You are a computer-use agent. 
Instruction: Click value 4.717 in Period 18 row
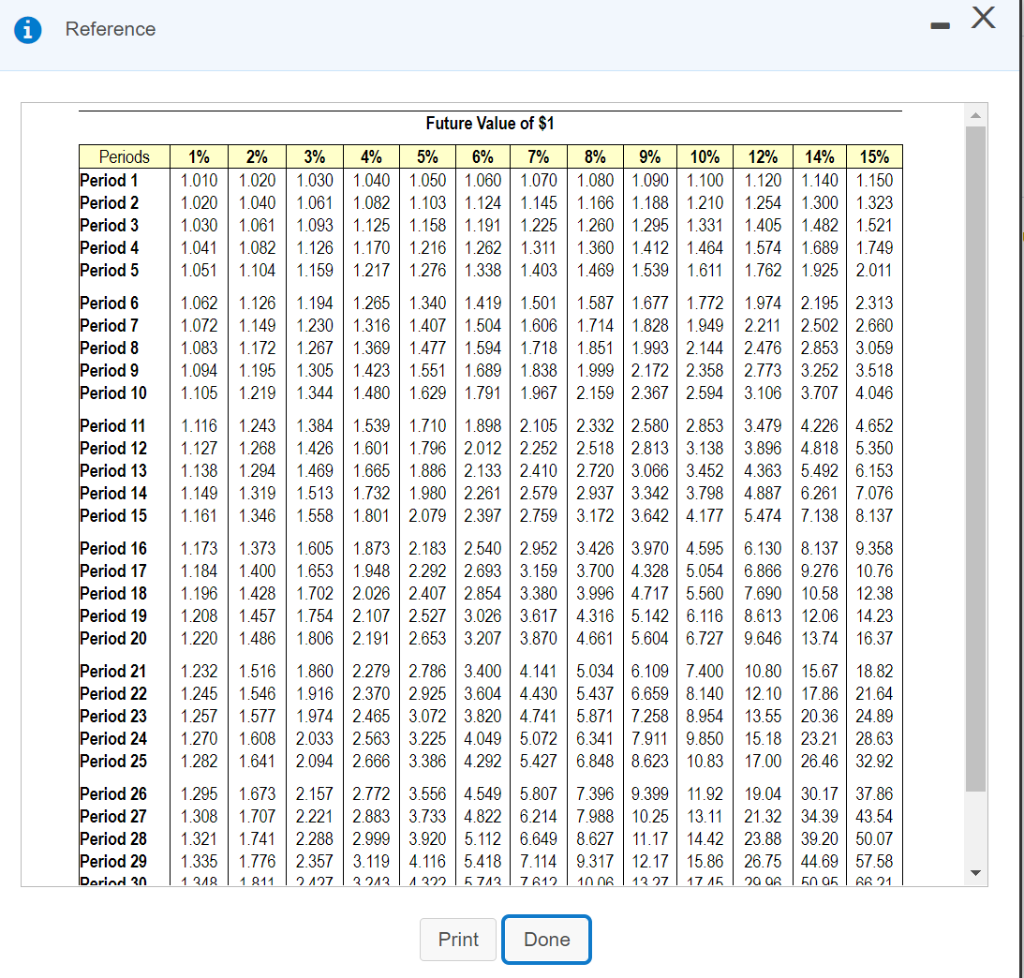[x=650, y=593]
